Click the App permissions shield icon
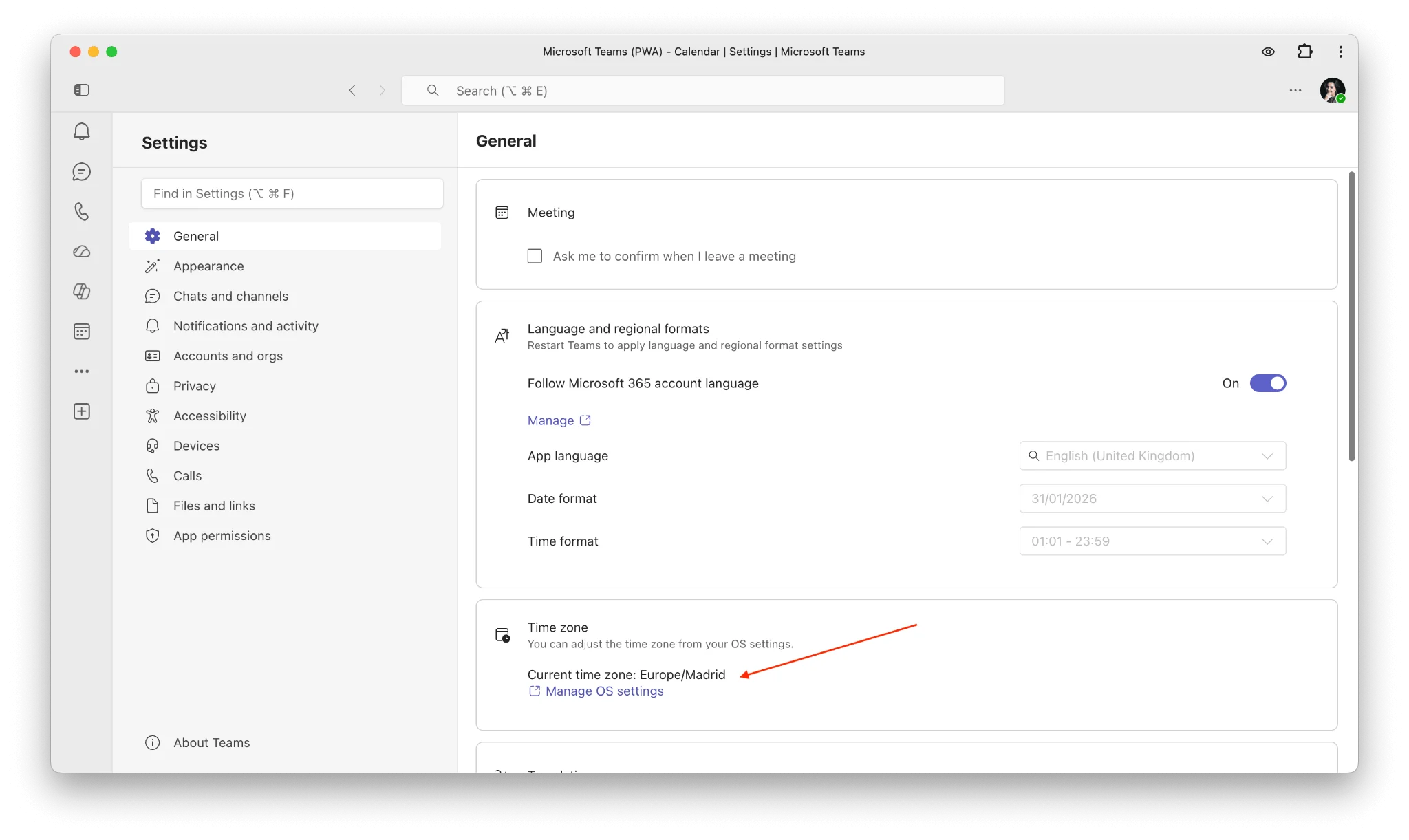Screen dimensions: 1409x840 point(152,535)
